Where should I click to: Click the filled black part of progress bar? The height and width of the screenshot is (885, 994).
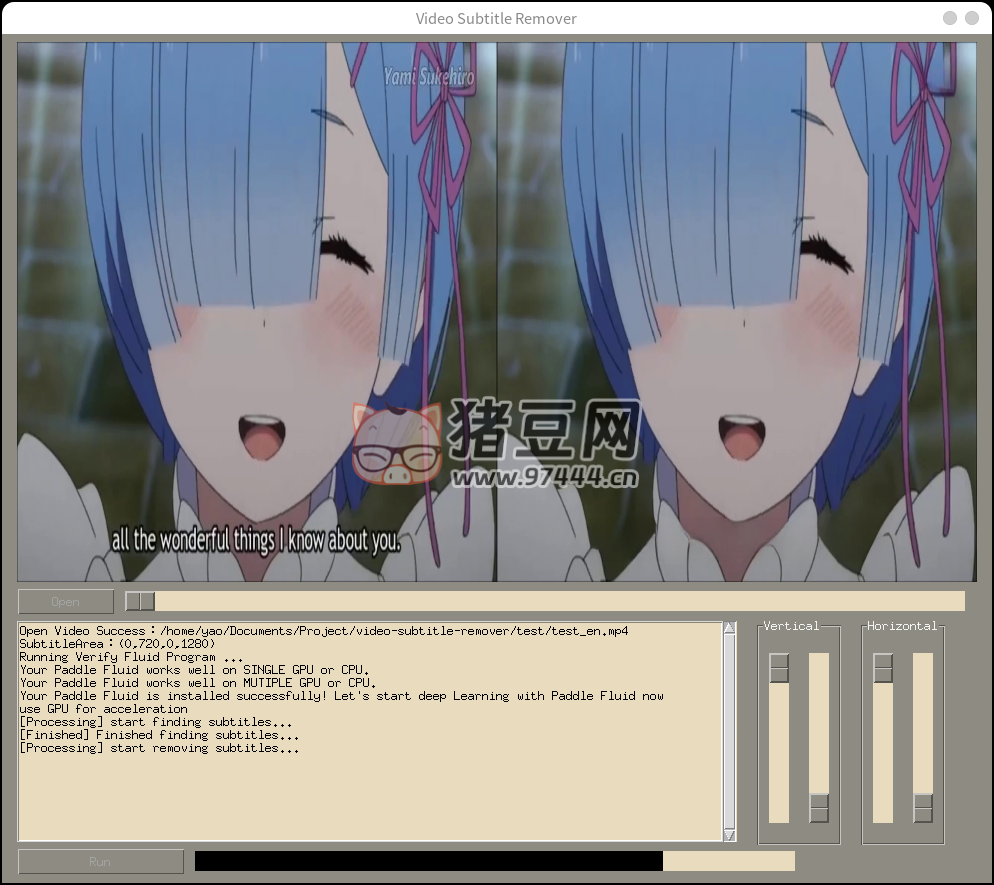coord(428,861)
